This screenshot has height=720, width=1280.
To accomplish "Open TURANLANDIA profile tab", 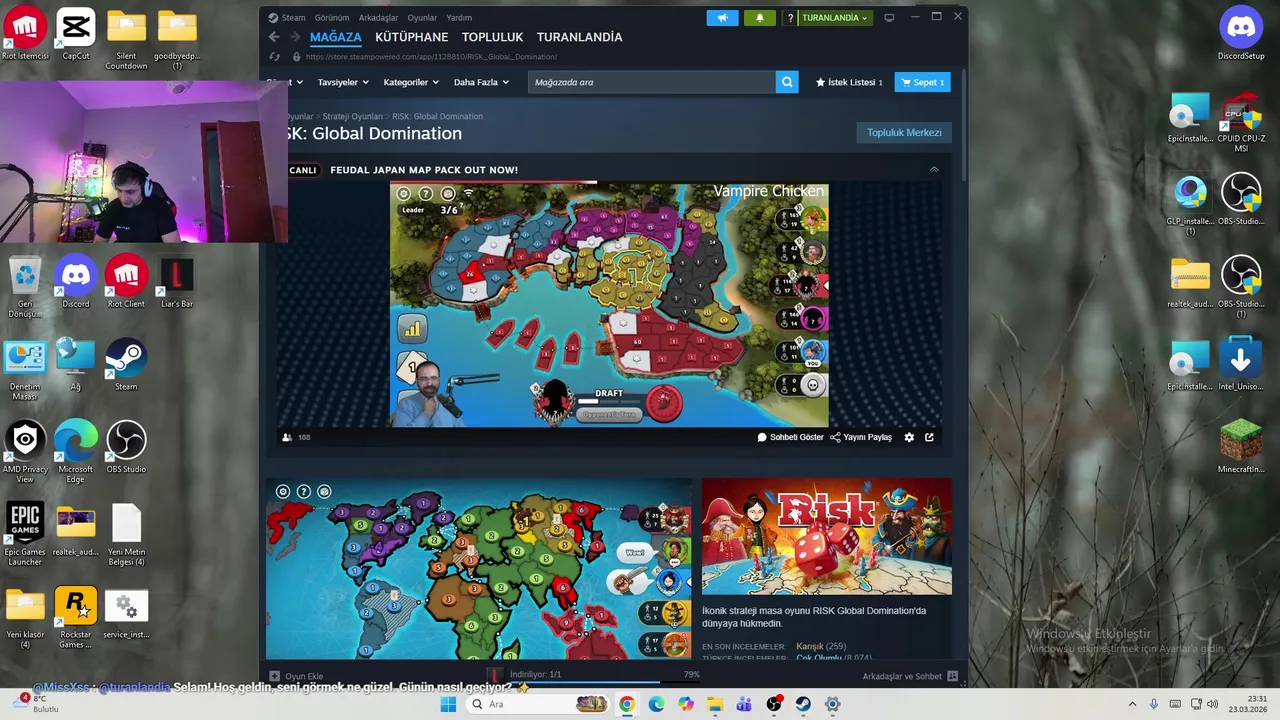I will (579, 37).
